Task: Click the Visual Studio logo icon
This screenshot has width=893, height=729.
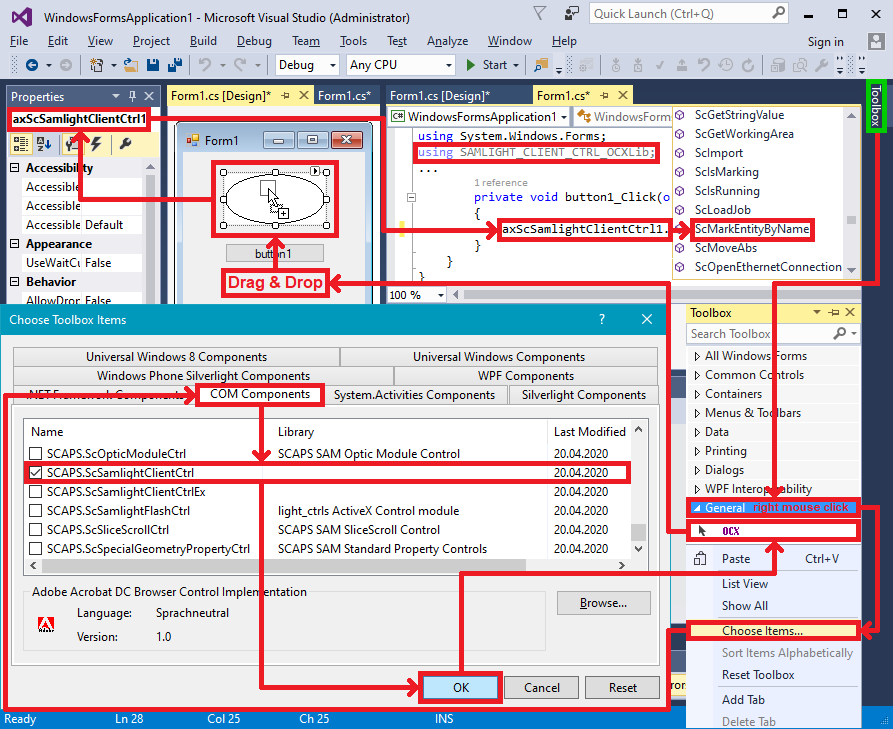Action: click(22, 17)
